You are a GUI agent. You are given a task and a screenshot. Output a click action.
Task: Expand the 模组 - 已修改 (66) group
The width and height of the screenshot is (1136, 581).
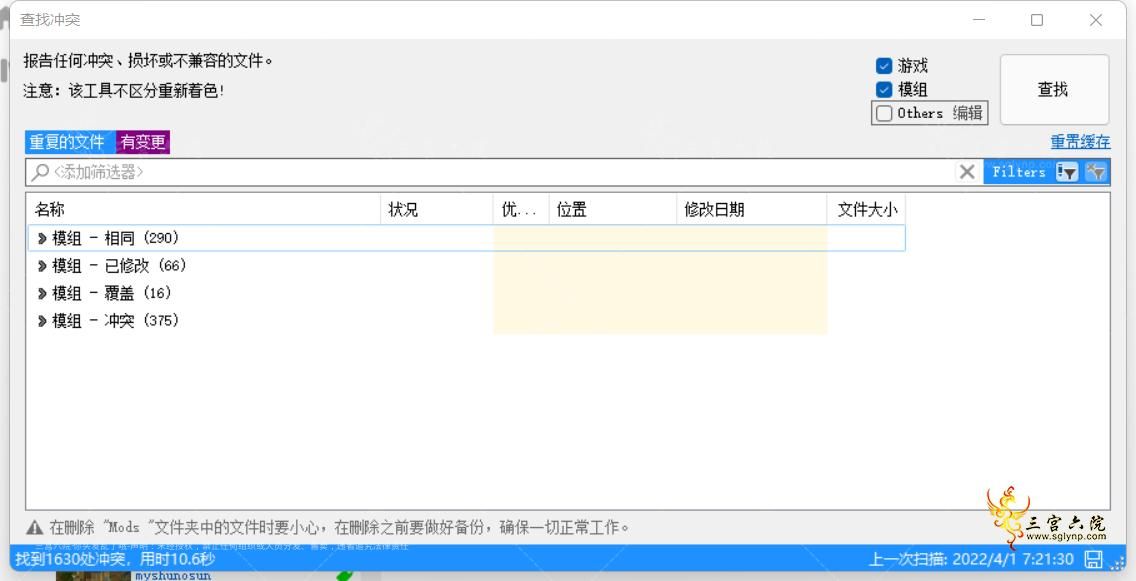click(x=42, y=266)
